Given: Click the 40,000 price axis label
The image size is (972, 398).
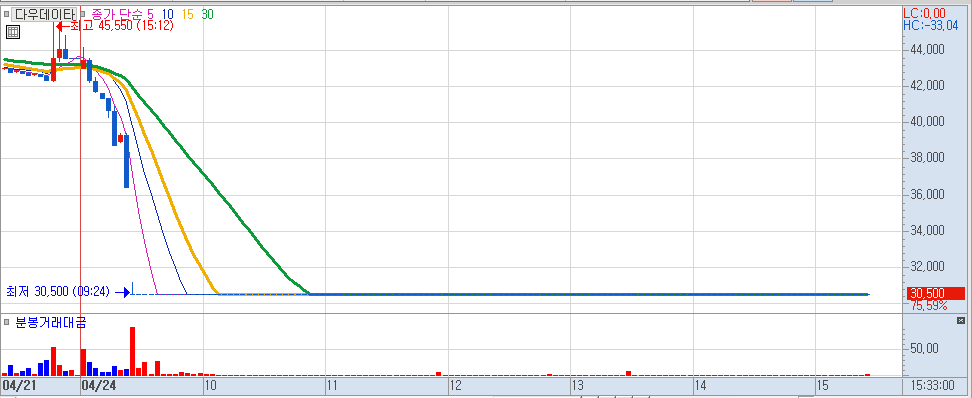Looking at the screenshot, I should point(927,122).
